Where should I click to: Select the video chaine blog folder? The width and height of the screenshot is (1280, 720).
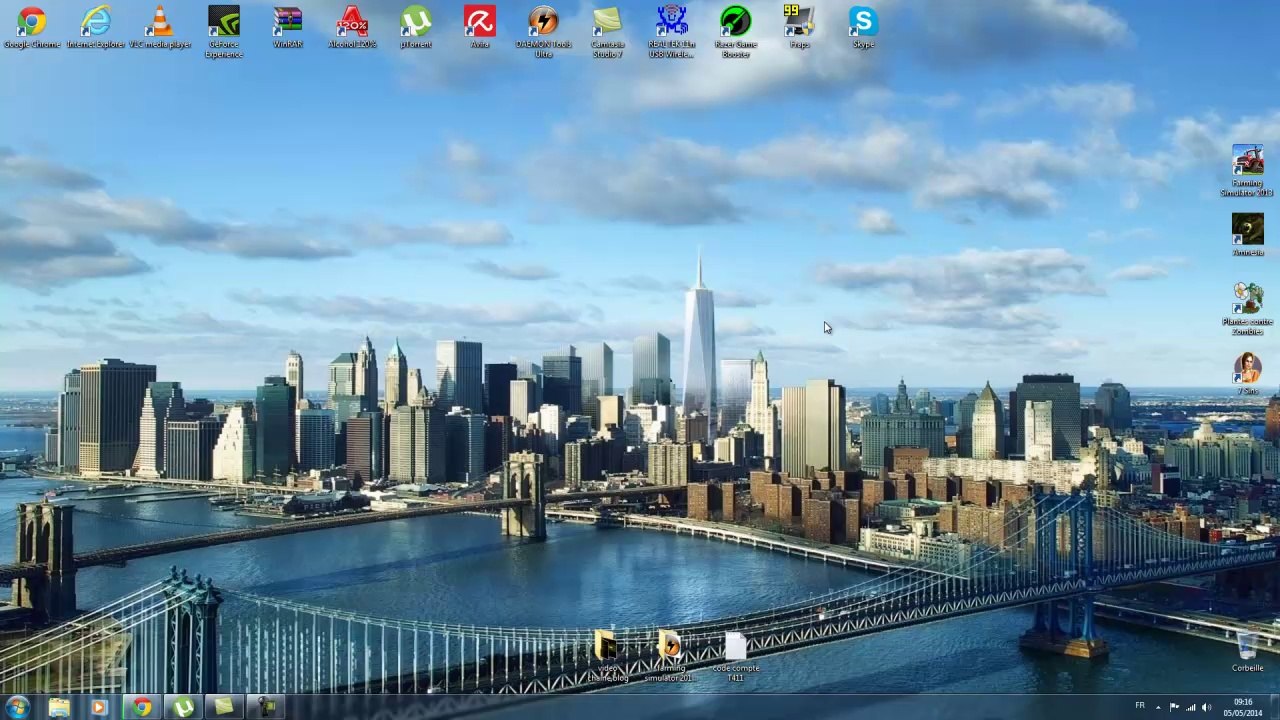[608, 656]
